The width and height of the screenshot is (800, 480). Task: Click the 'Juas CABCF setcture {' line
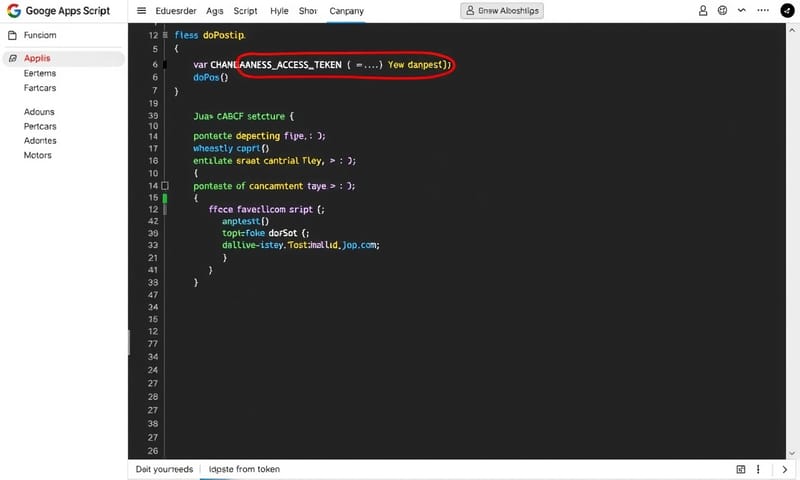coord(243,116)
